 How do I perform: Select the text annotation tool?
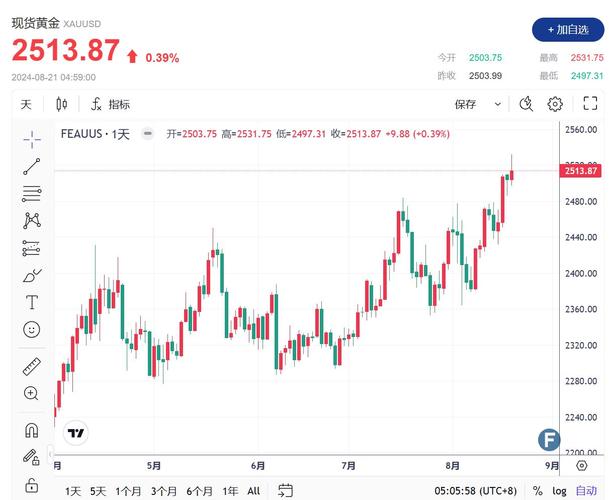pos(32,302)
